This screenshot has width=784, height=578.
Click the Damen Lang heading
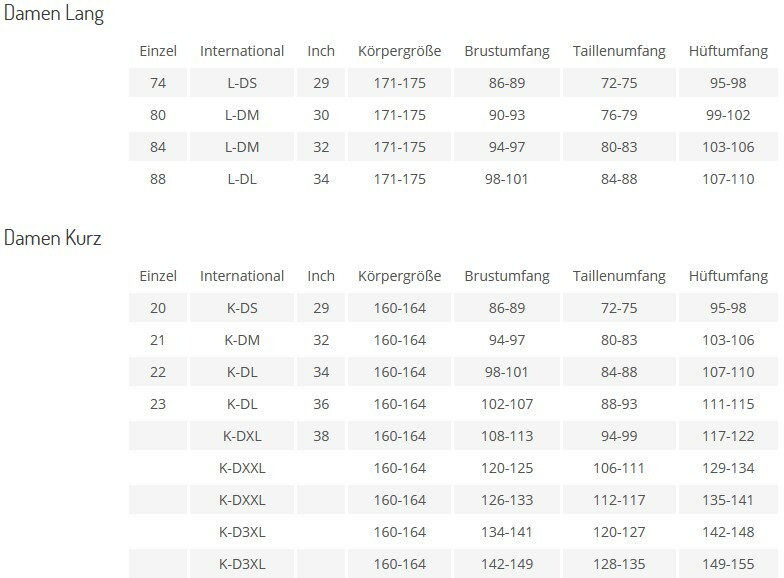click(x=54, y=15)
